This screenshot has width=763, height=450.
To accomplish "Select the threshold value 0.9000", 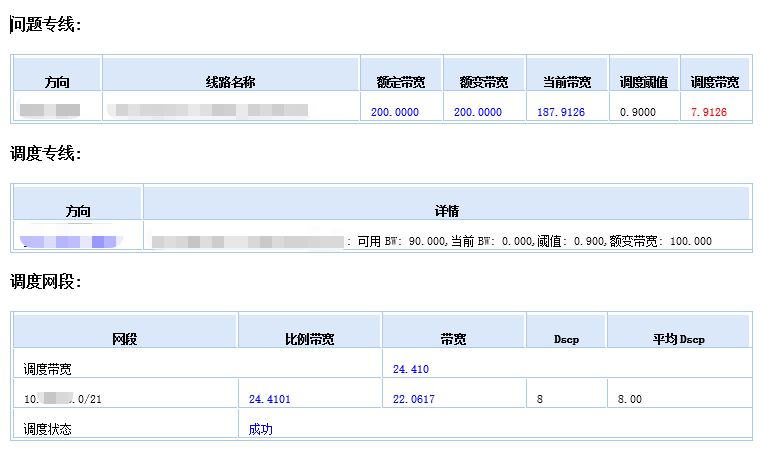I will pyautogui.click(x=638, y=112).
